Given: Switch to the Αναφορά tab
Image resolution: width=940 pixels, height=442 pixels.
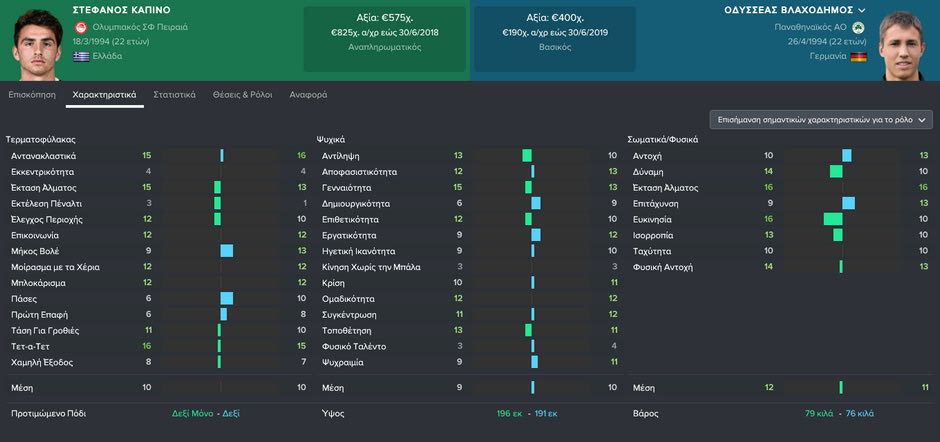Looking at the screenshot, I should point(308,95).
